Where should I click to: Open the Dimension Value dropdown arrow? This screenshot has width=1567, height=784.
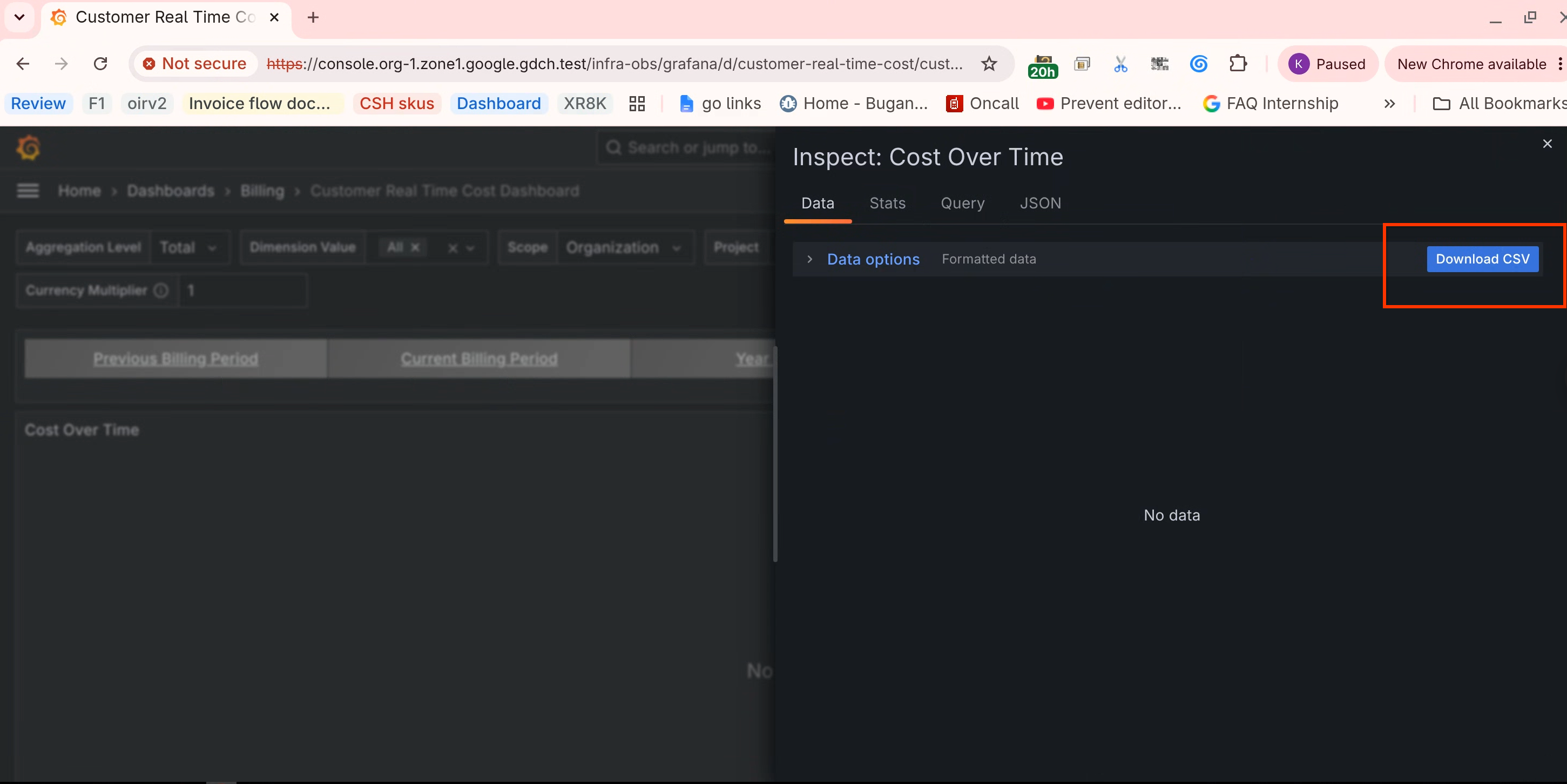(470, 248)
